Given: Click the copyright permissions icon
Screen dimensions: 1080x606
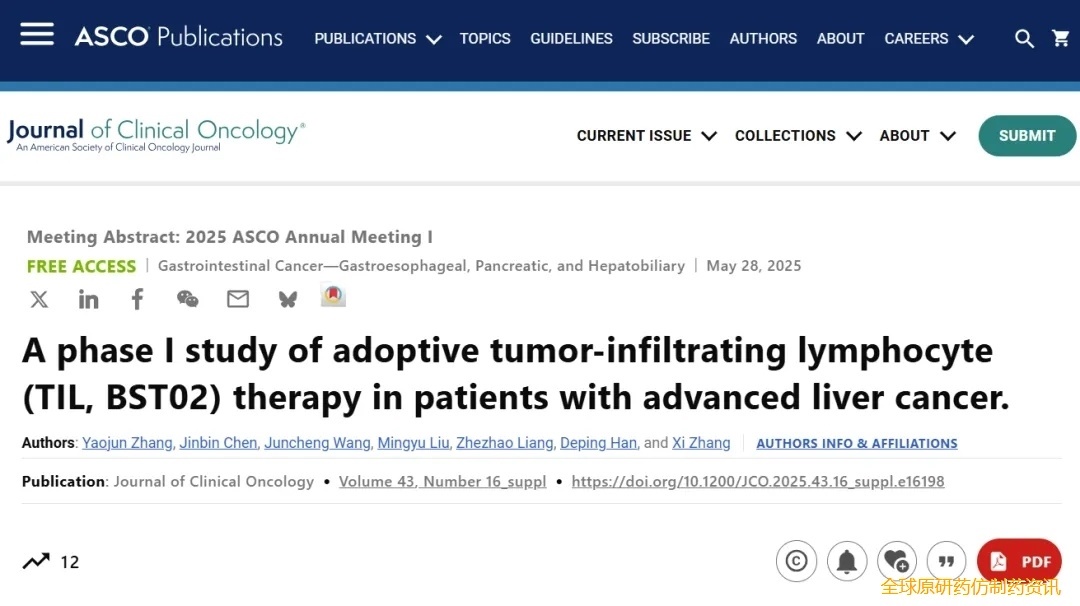Looking at the screenshot, I should (796, 561).
